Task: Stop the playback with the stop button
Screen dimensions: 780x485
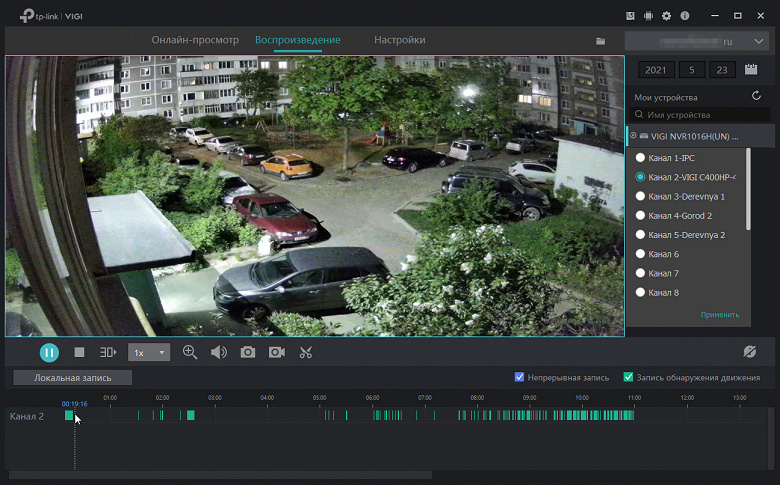Action: click(79, 352)
